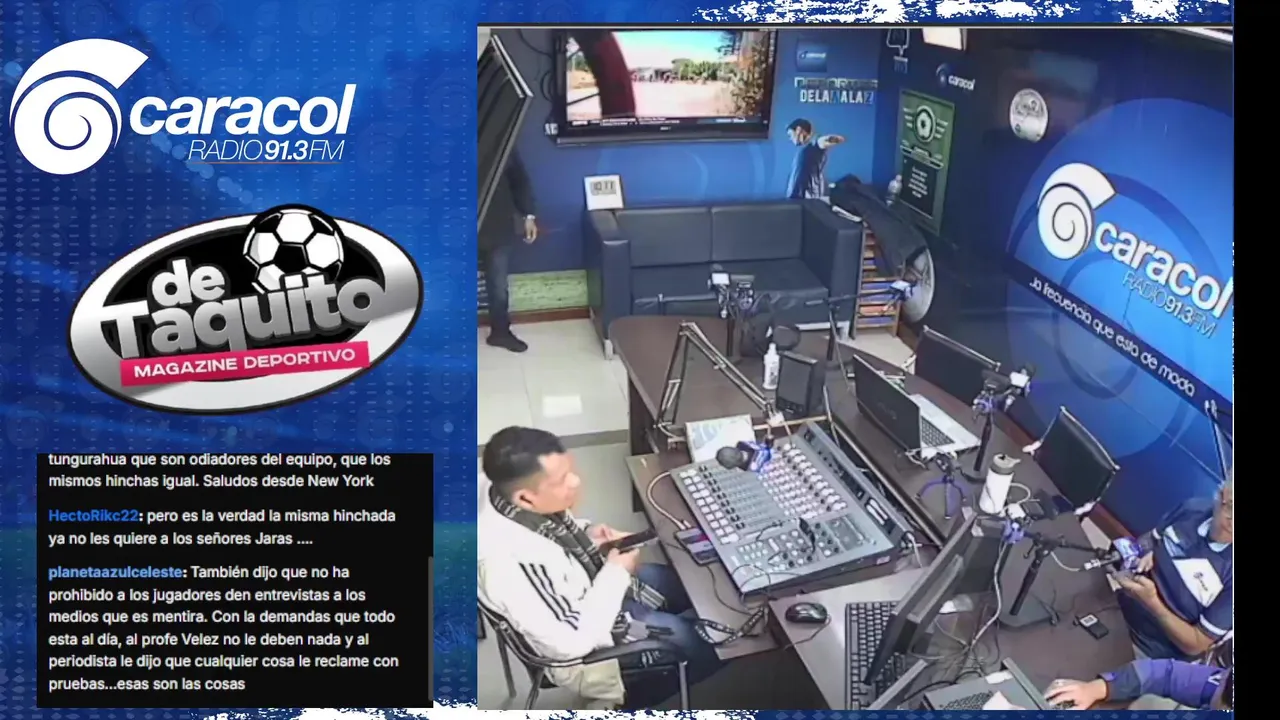The width and height of the screenshot is (1280, 720).
Task: Click the Caracol wall logo in the studio video
Action: [1133, 250]
